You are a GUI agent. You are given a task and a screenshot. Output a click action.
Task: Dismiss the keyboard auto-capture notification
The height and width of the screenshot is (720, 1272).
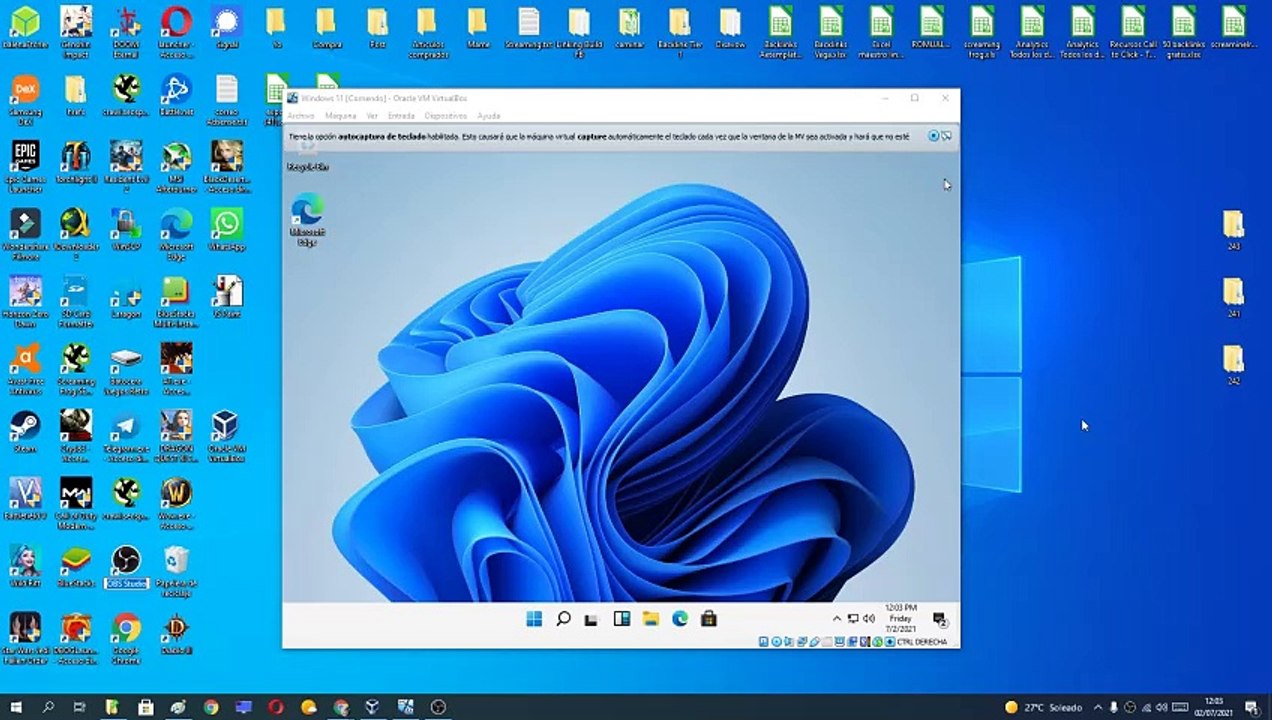933,136
